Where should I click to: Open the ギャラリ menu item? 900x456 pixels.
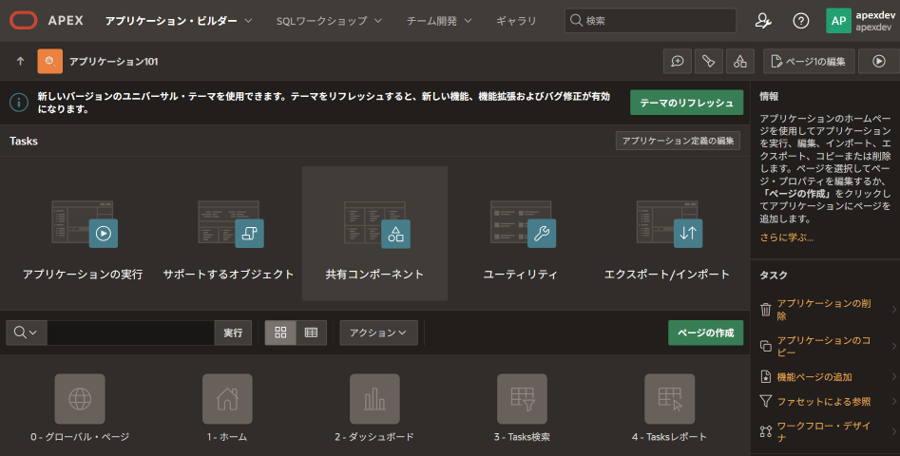point(516,21)
